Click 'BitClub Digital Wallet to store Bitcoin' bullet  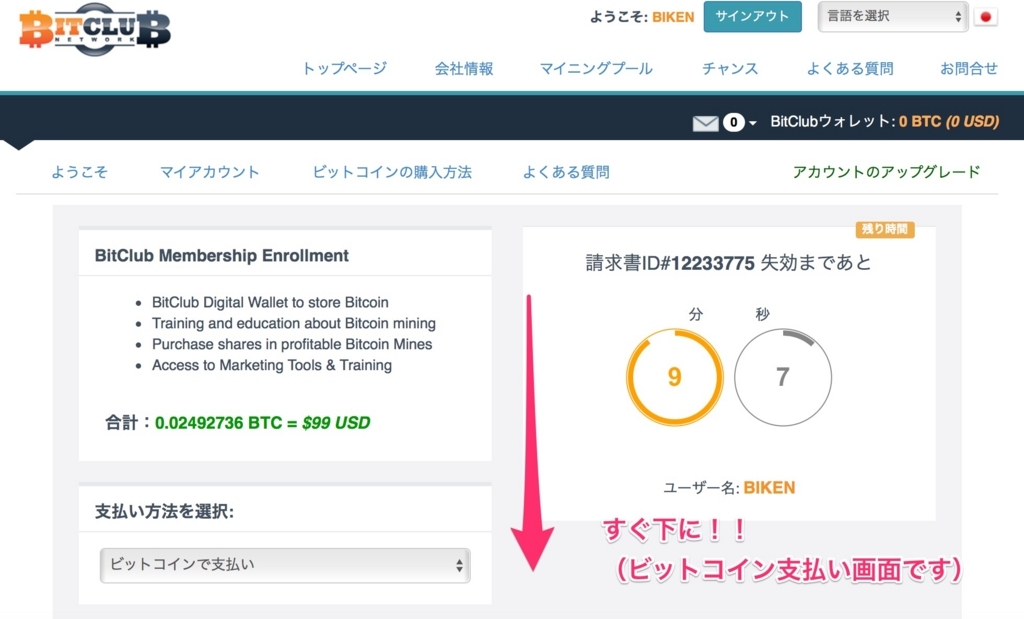[270, 302]
